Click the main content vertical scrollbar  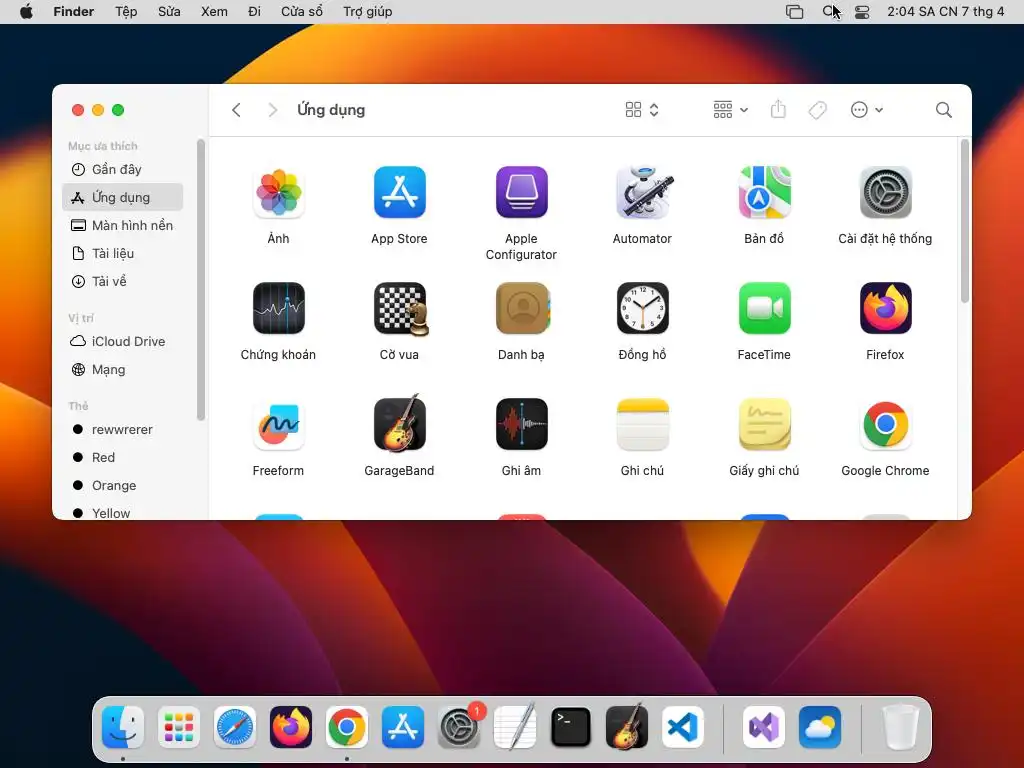965,221
